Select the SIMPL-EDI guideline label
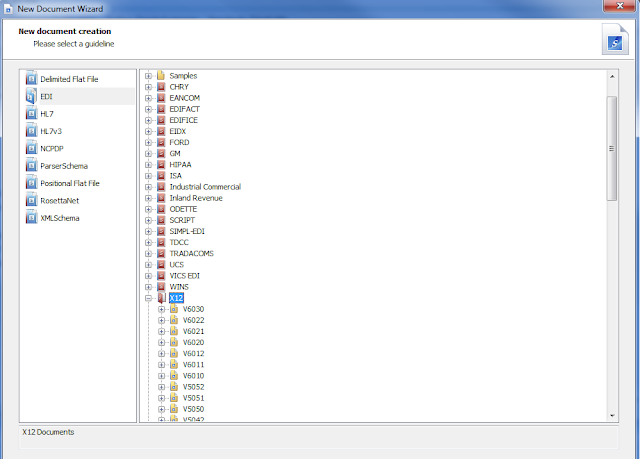Screen dimensions: 640x459 click(x=187, y=231)
